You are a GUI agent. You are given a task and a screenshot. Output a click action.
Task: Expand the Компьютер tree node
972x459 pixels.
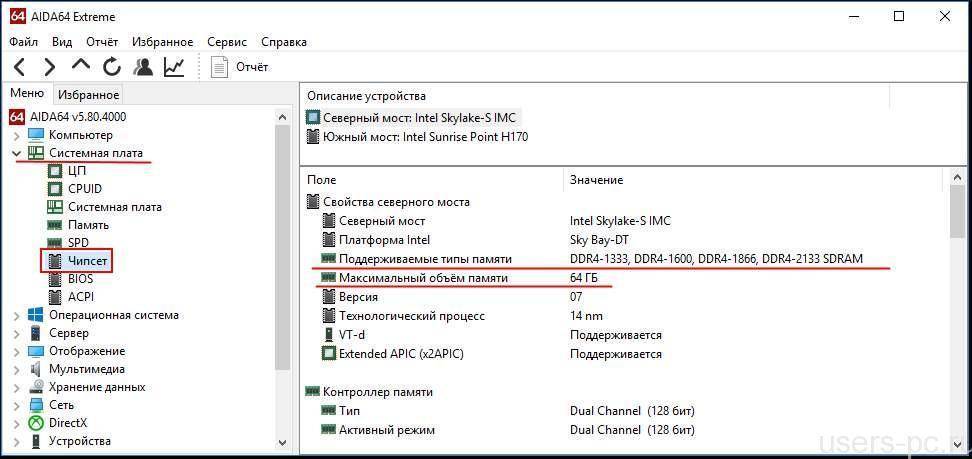[x=16, y=135]
